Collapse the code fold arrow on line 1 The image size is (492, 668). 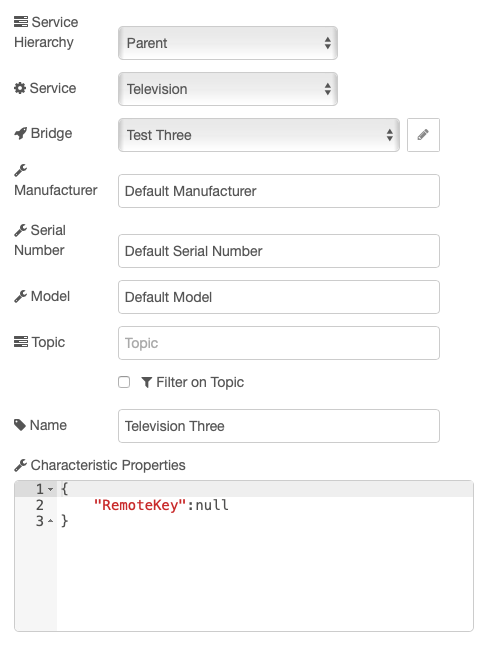[51, 489]
